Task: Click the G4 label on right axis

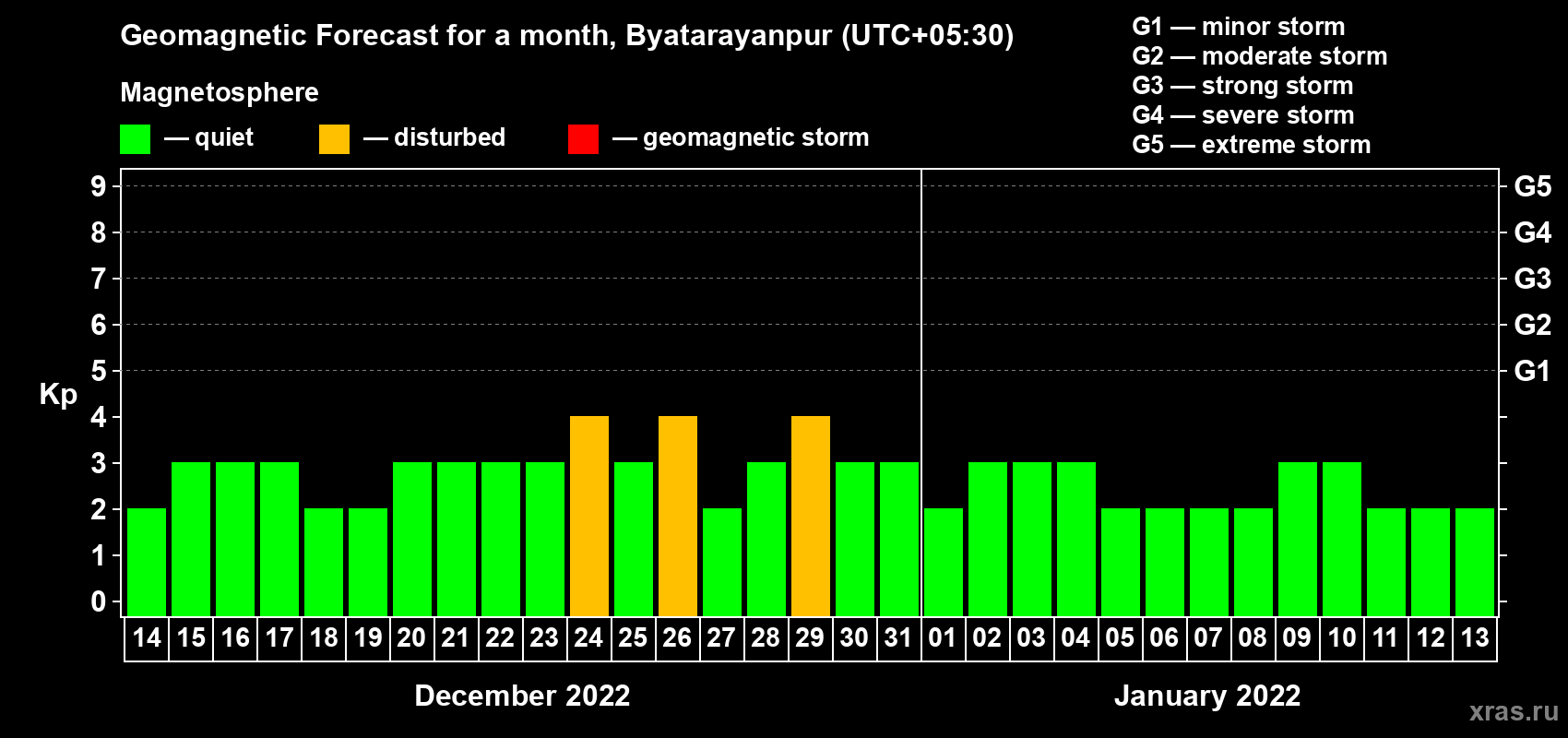Action: [1533, 232]
